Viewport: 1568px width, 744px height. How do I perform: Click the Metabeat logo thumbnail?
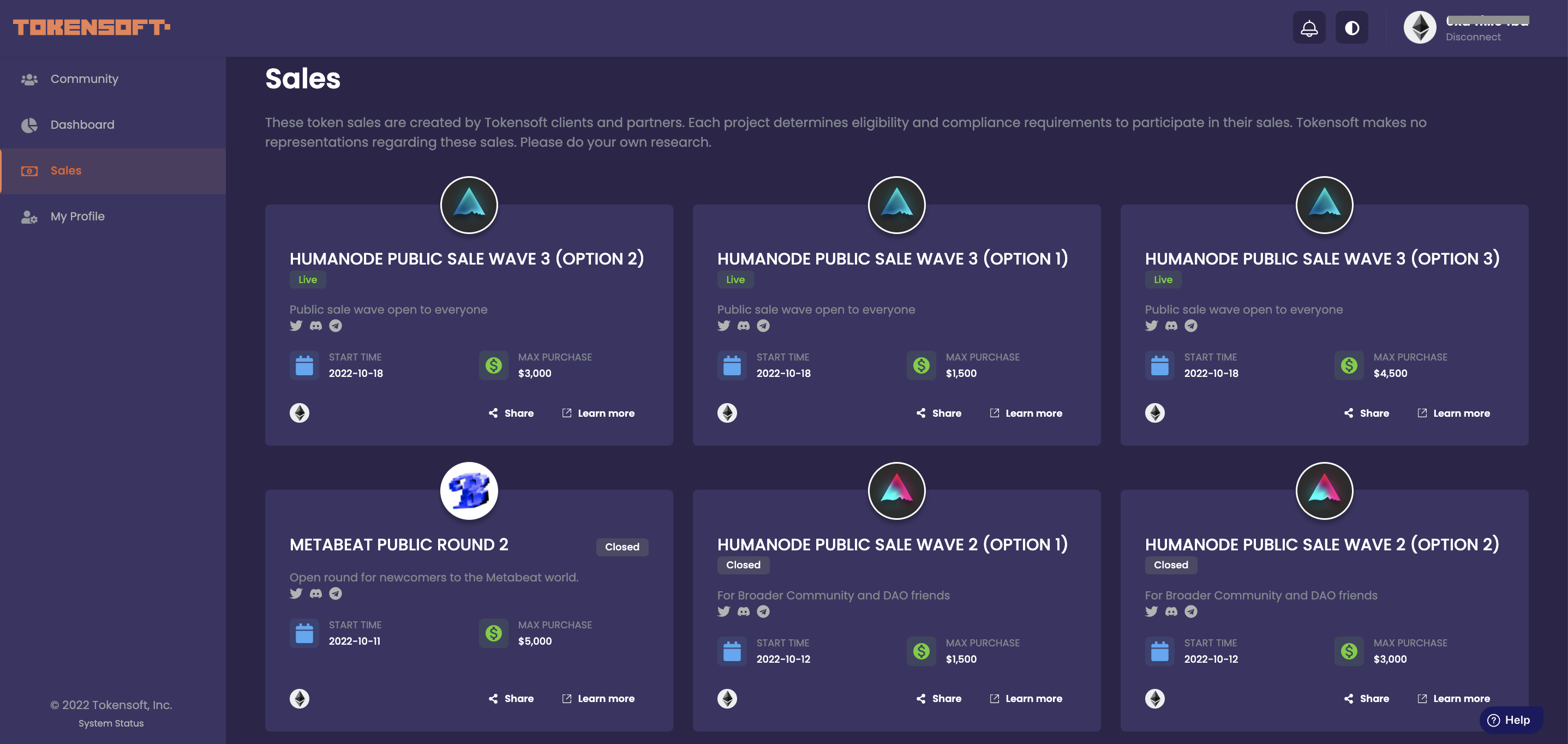(469, 491)
